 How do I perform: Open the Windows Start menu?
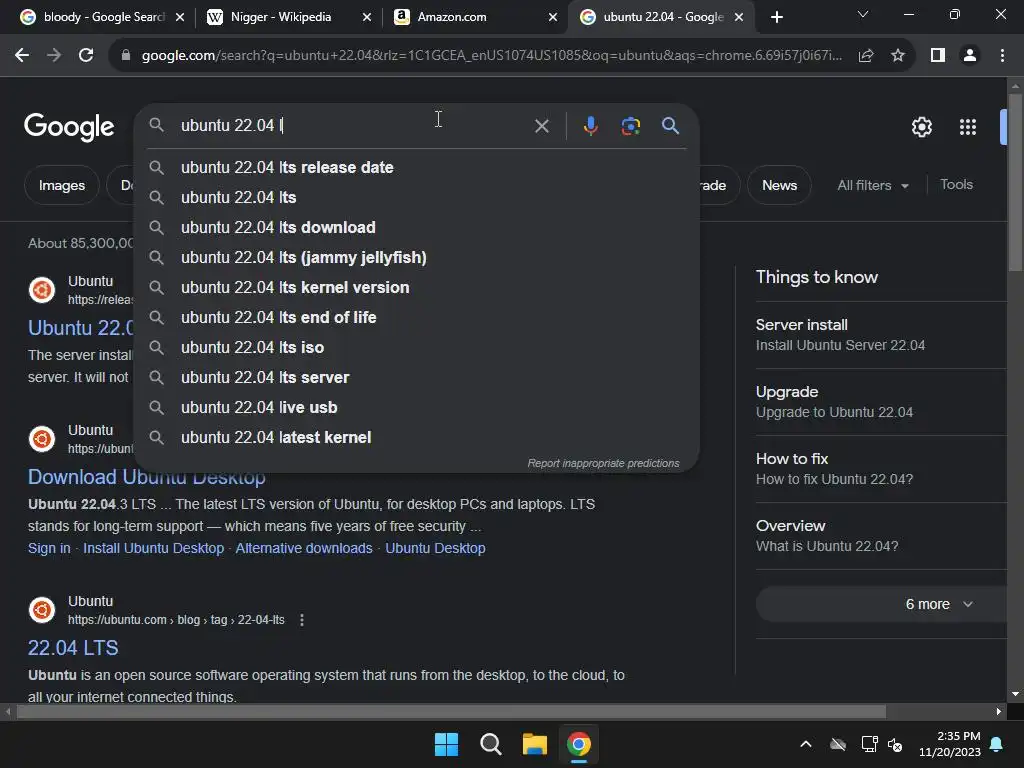(446, 744)
